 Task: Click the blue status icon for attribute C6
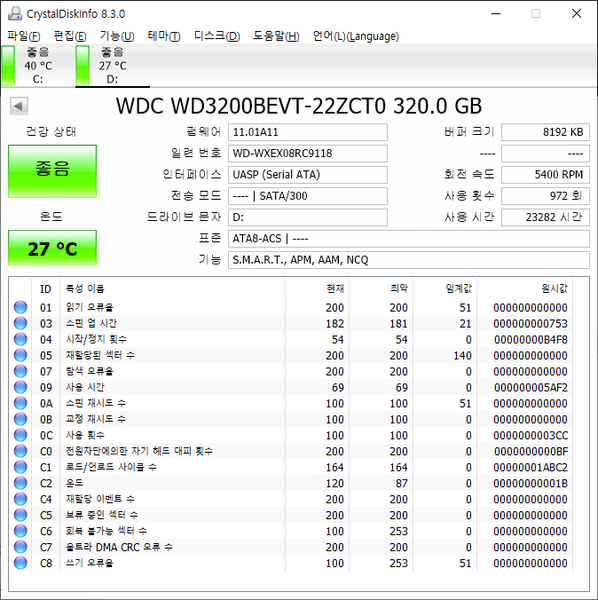pyautogui.click(x=20, y=531)
